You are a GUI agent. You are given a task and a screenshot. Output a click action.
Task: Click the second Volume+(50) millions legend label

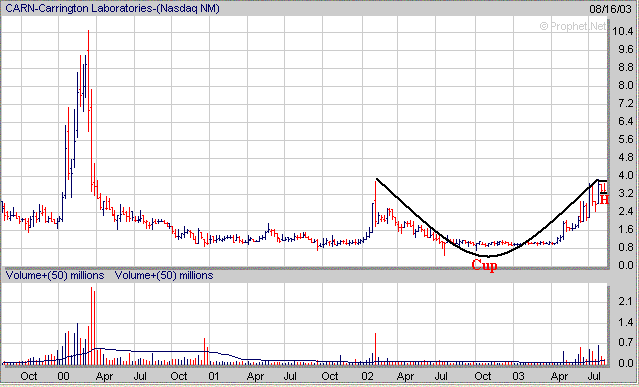click(164, 276)
